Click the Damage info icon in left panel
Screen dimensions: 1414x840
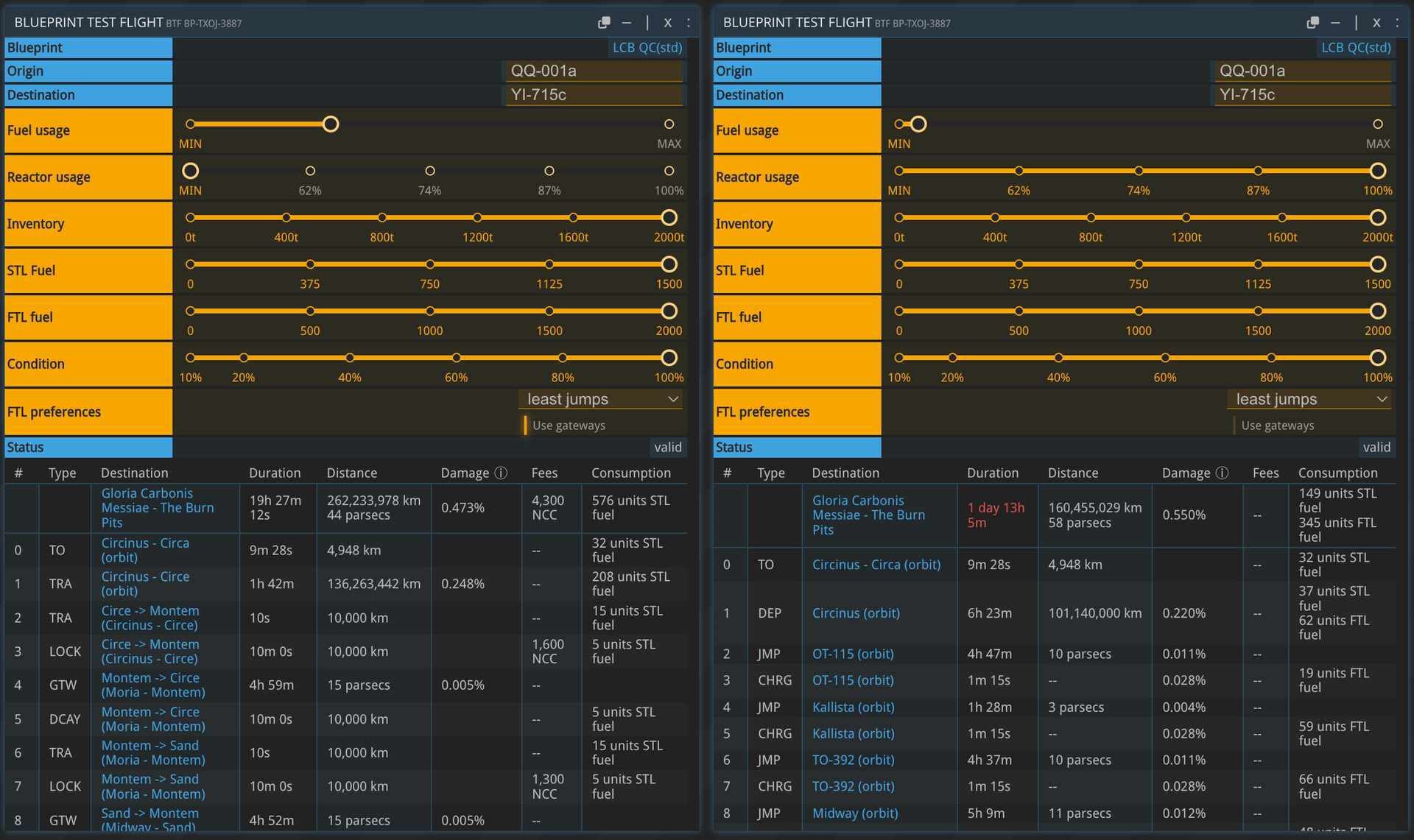(501, 473)
